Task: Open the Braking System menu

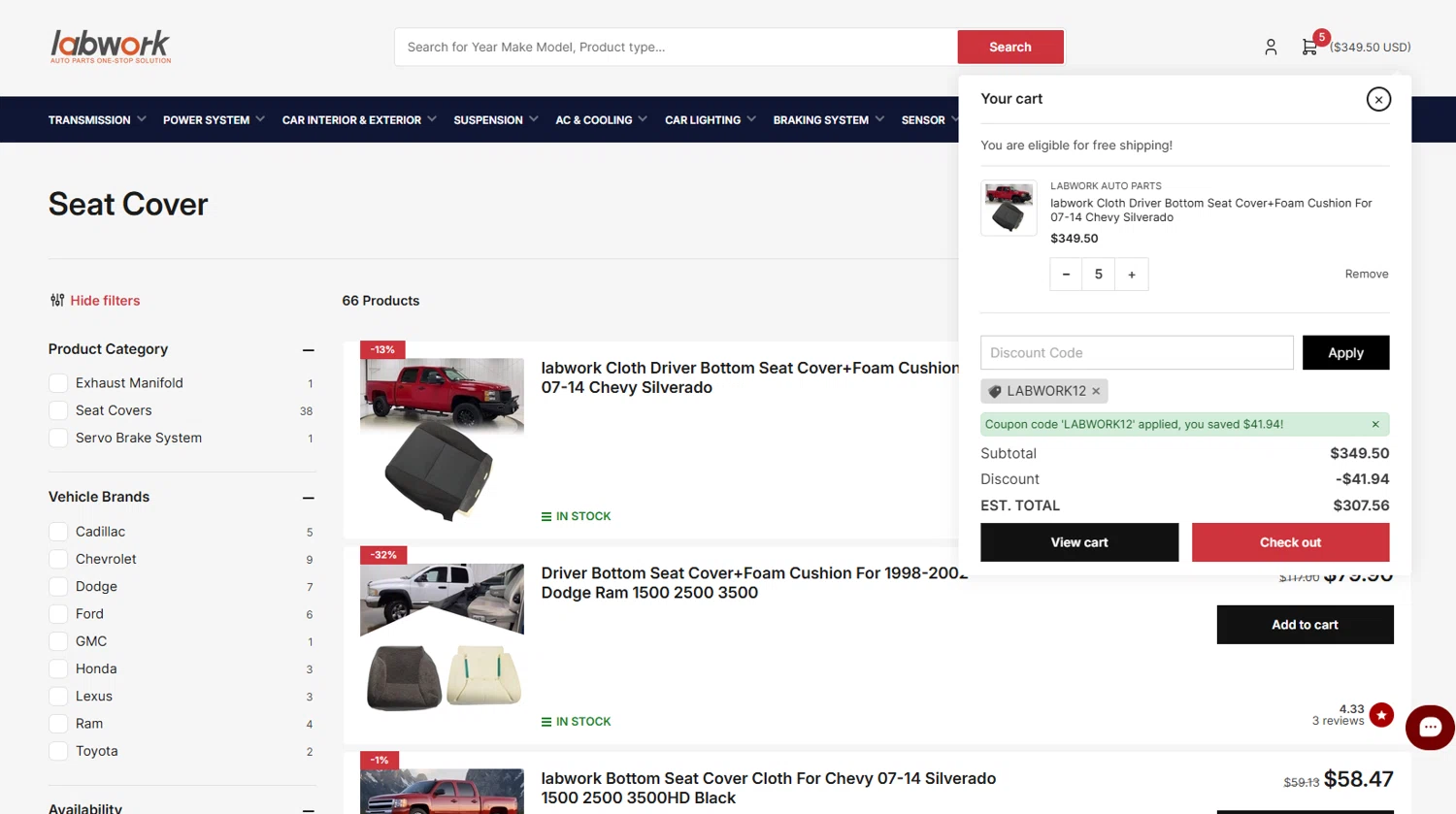Action: point(828,120)
